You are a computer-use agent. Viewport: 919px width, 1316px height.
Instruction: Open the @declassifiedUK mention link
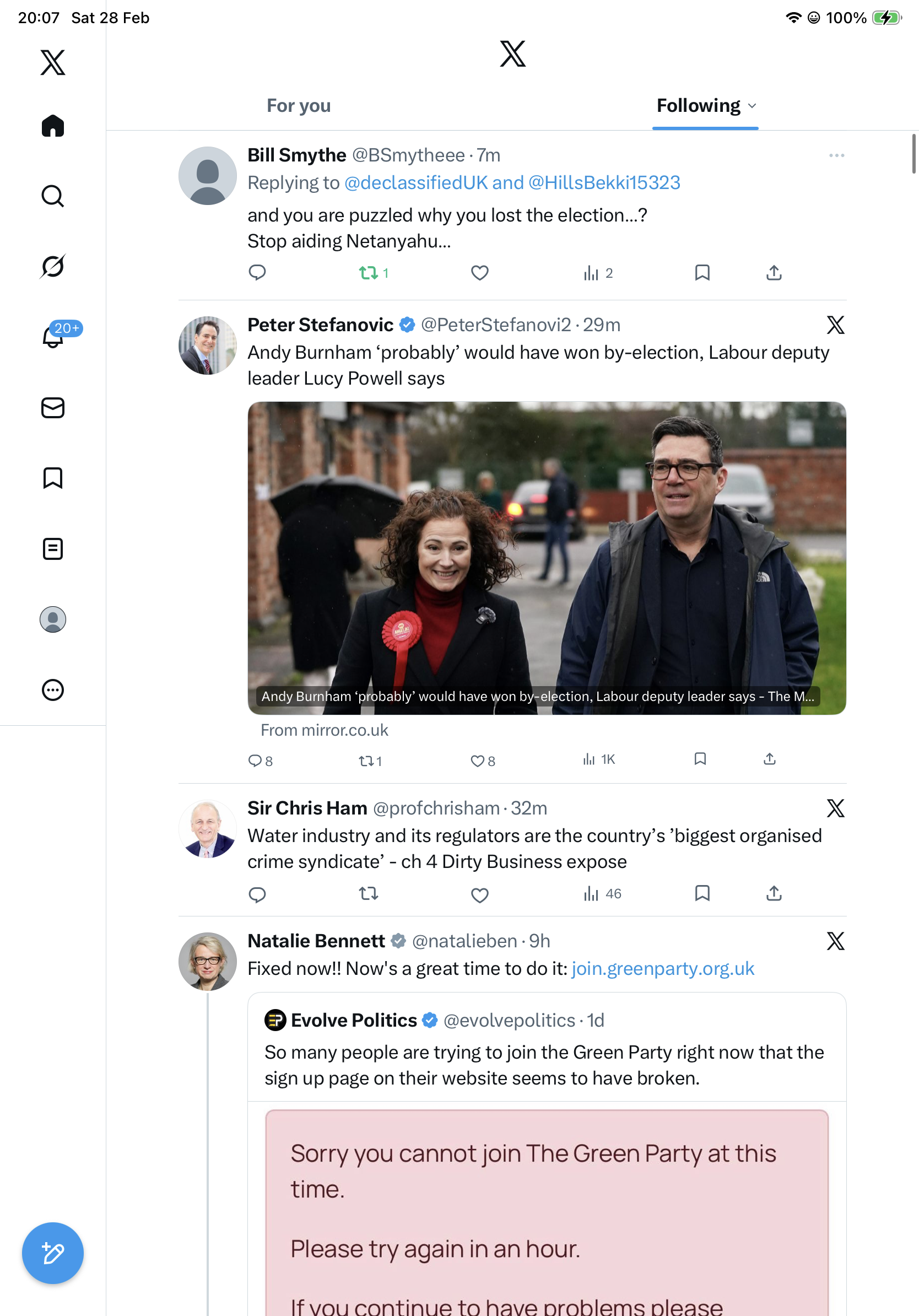pyautogui.click(x=416, y=183)
